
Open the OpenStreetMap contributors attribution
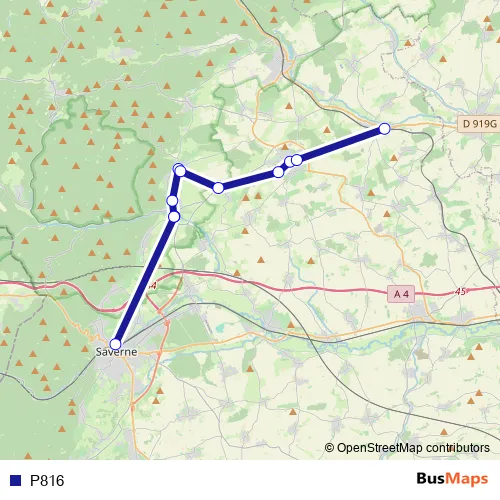click(x=407, y=448)
